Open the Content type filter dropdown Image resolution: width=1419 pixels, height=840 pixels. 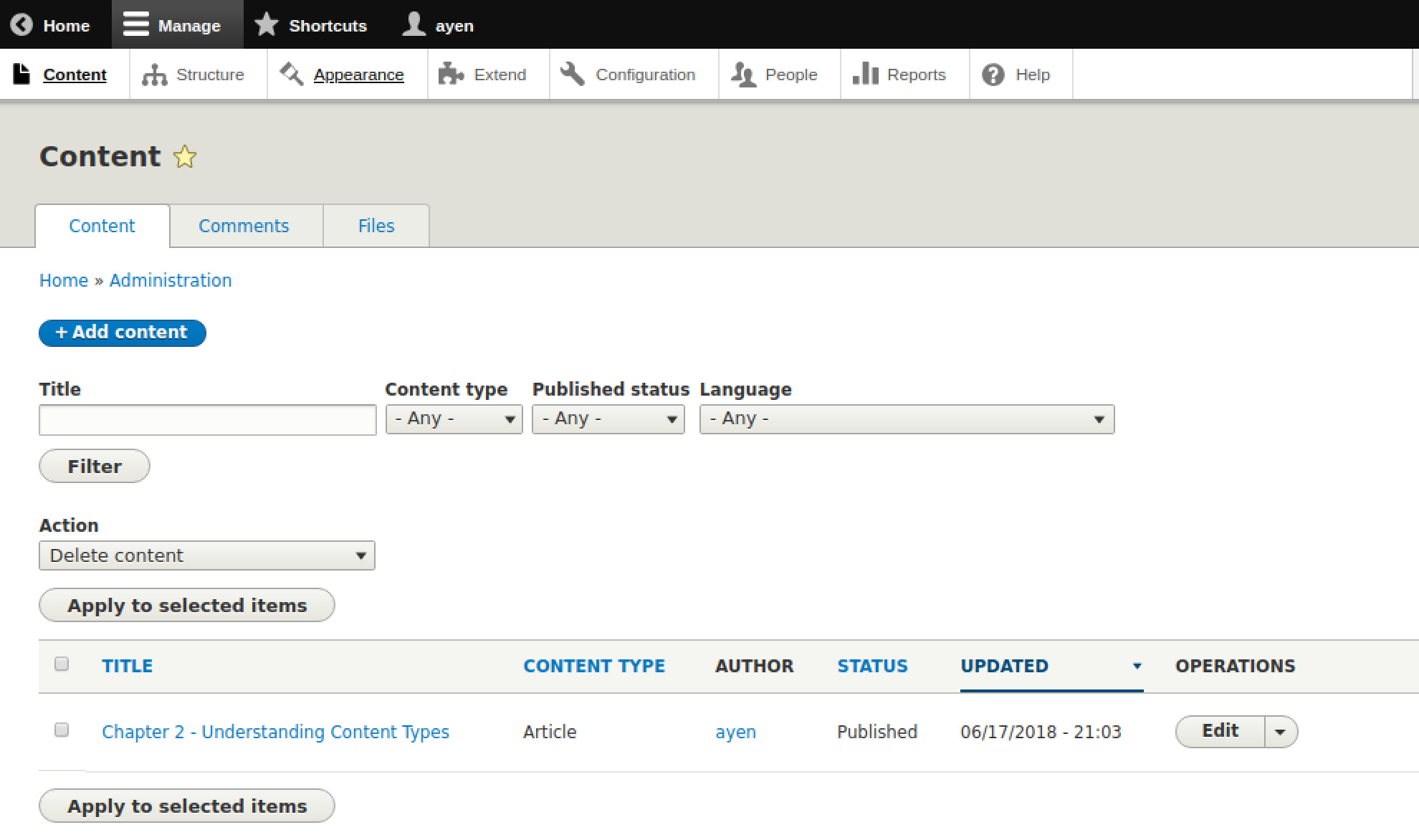(454, 419)
